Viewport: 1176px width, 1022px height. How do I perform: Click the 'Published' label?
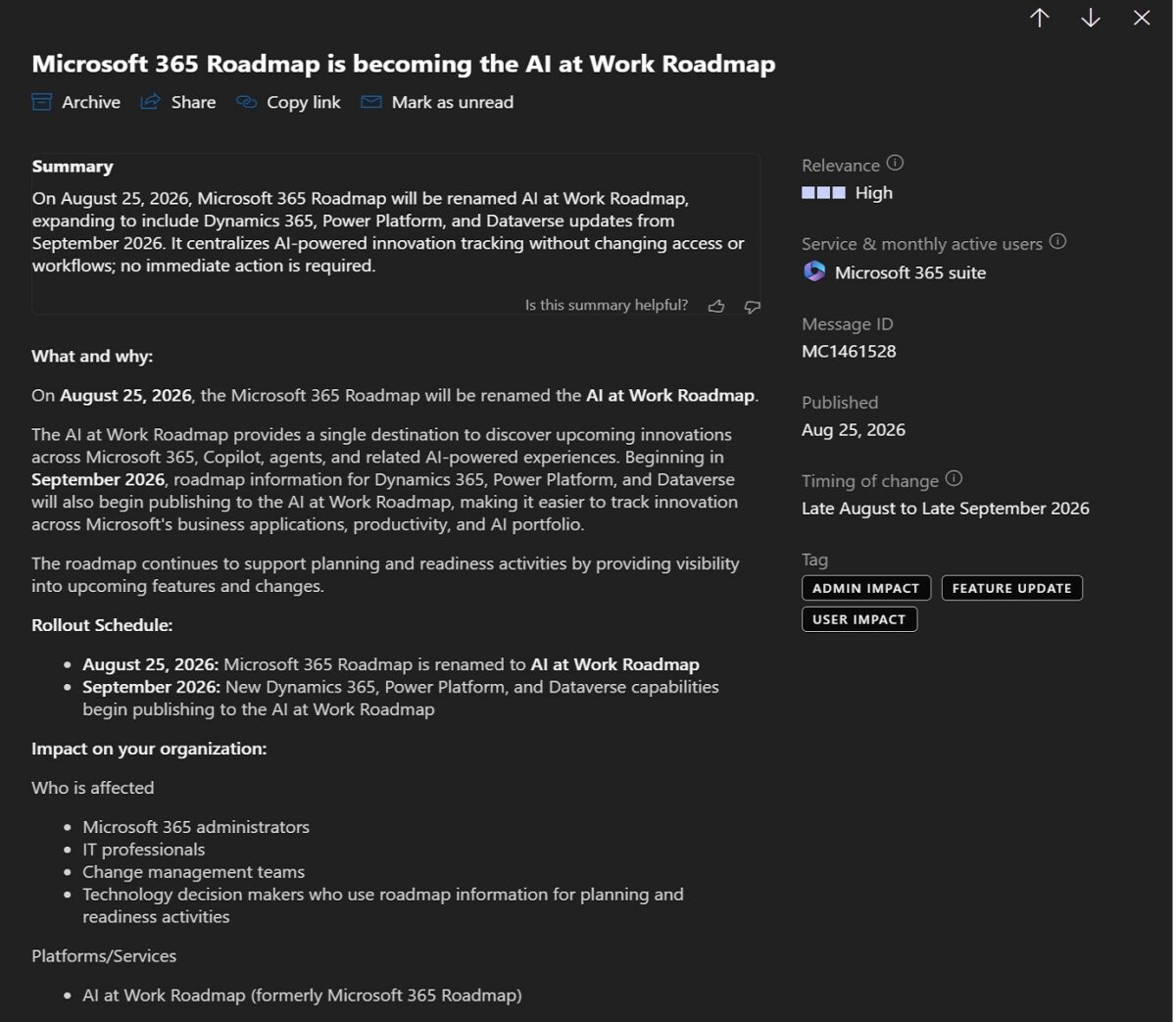840,402
